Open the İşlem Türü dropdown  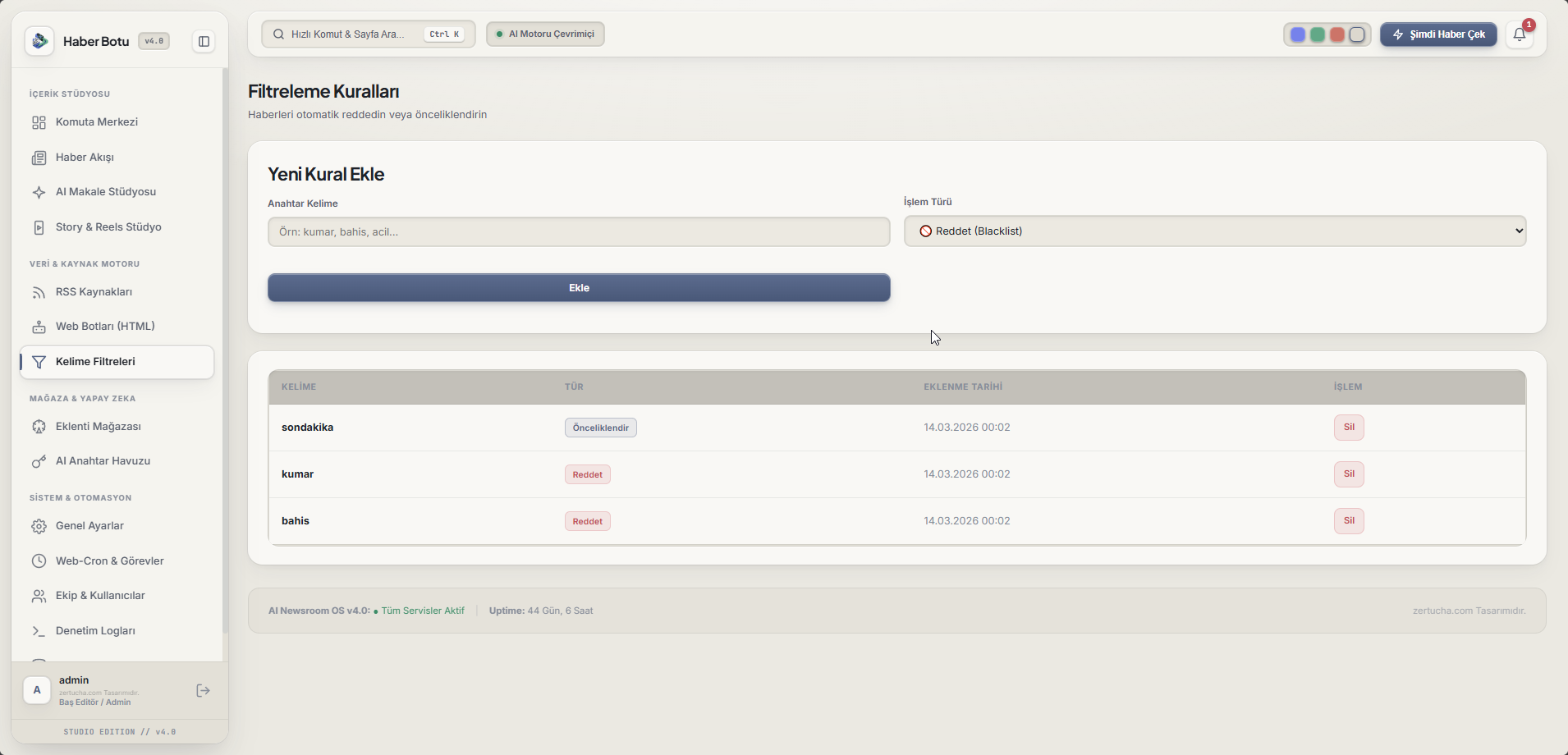(1215, 231)
